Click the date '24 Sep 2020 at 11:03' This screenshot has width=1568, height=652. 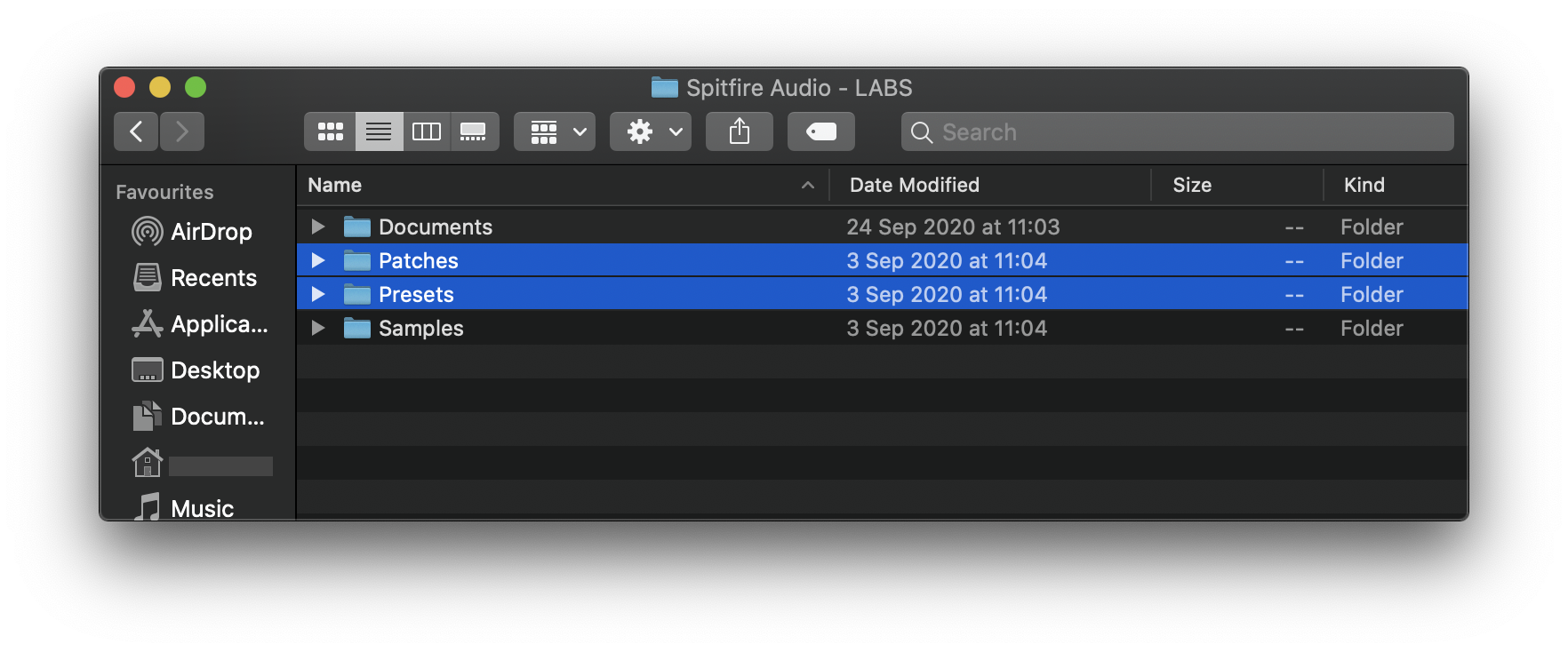click(953, 227)
